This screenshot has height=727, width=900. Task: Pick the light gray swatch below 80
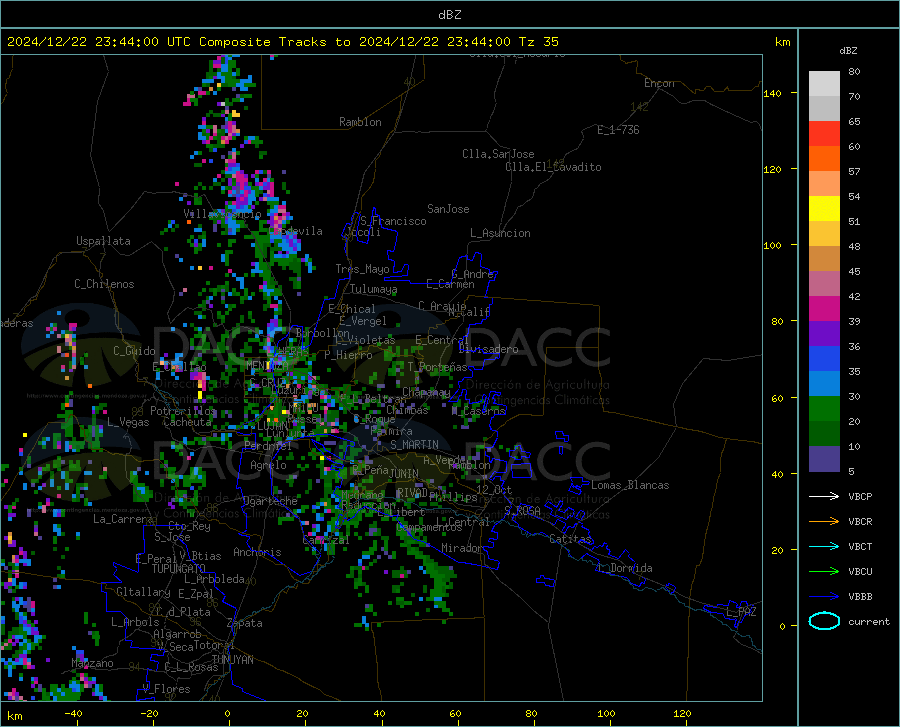pos(824,84)
